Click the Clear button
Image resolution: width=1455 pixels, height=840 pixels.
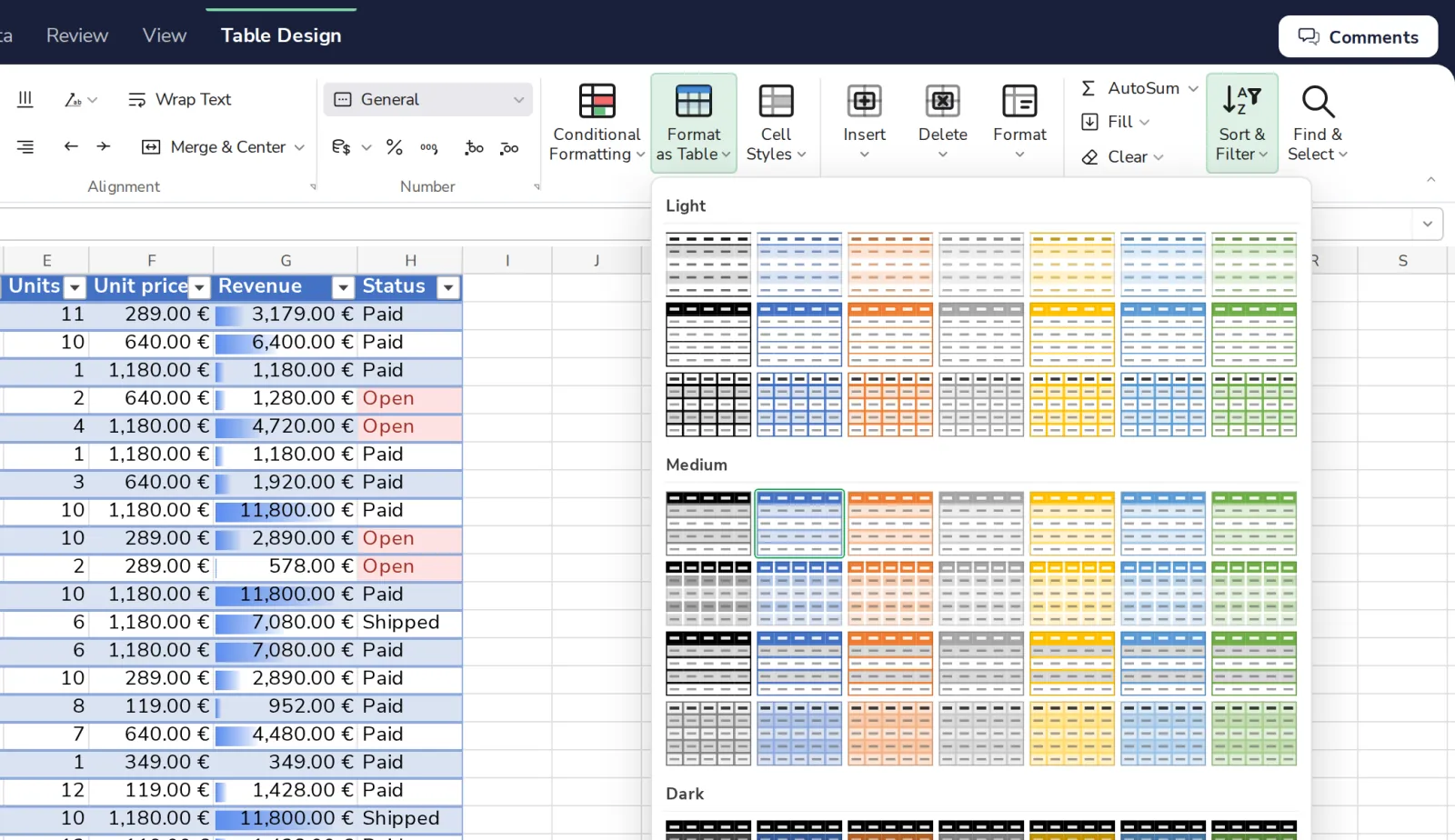tap(1122, 156)
